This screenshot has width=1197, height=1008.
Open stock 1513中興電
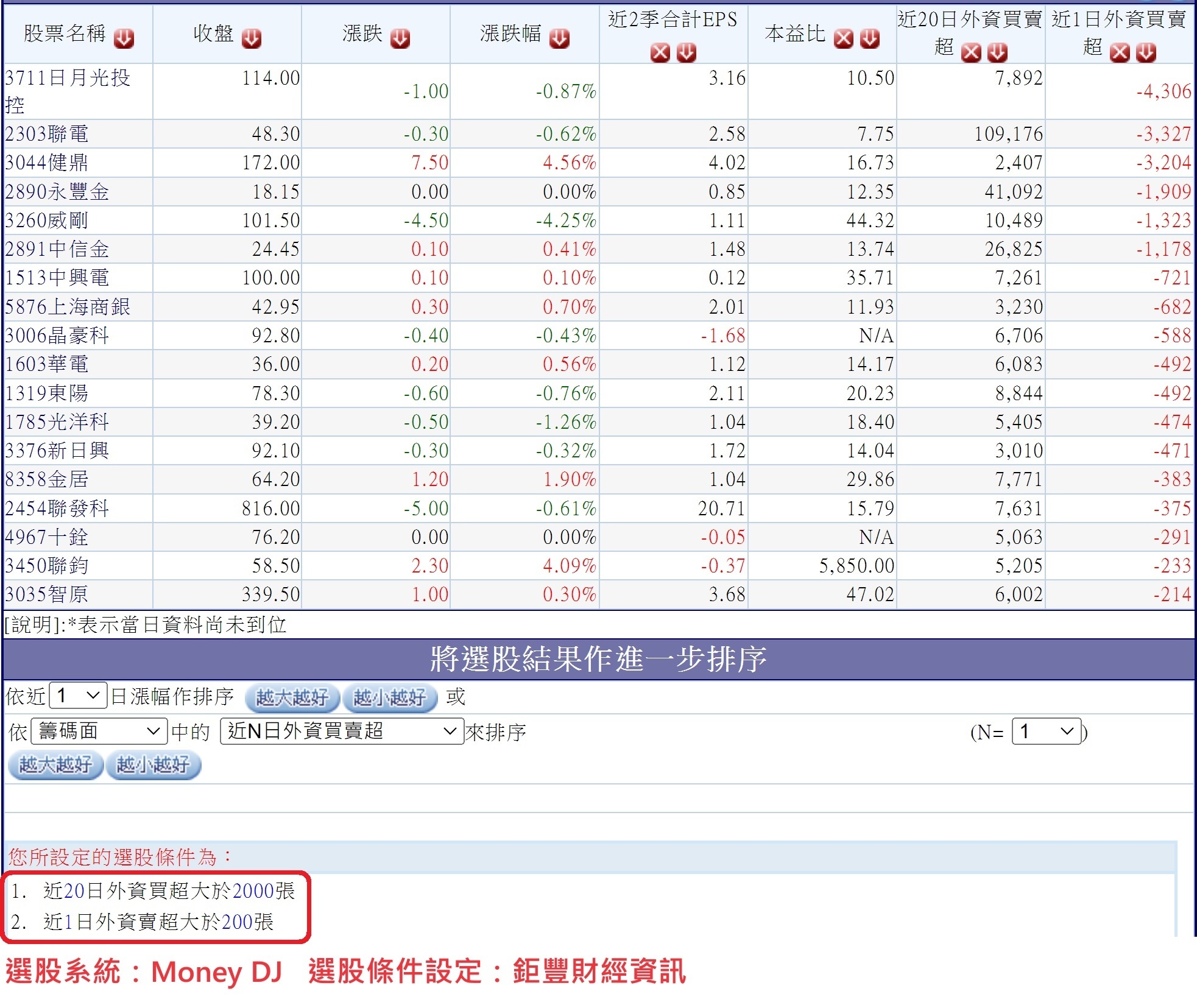pos(57,278)
